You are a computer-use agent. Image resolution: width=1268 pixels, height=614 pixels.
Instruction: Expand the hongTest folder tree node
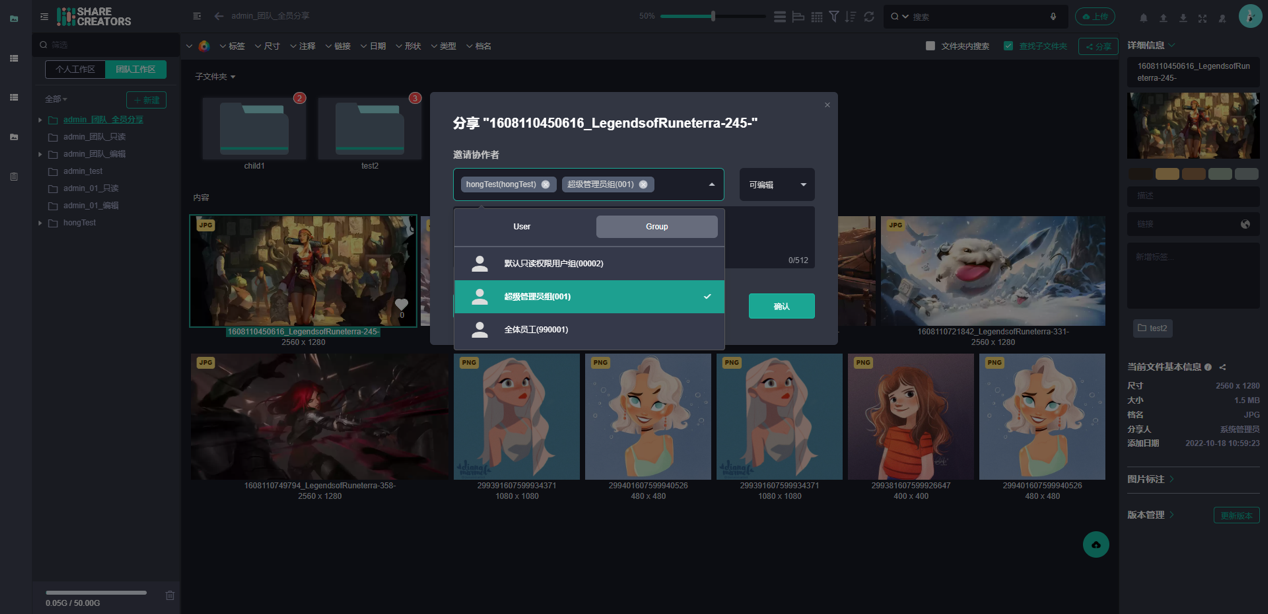(x=40, y=223)
